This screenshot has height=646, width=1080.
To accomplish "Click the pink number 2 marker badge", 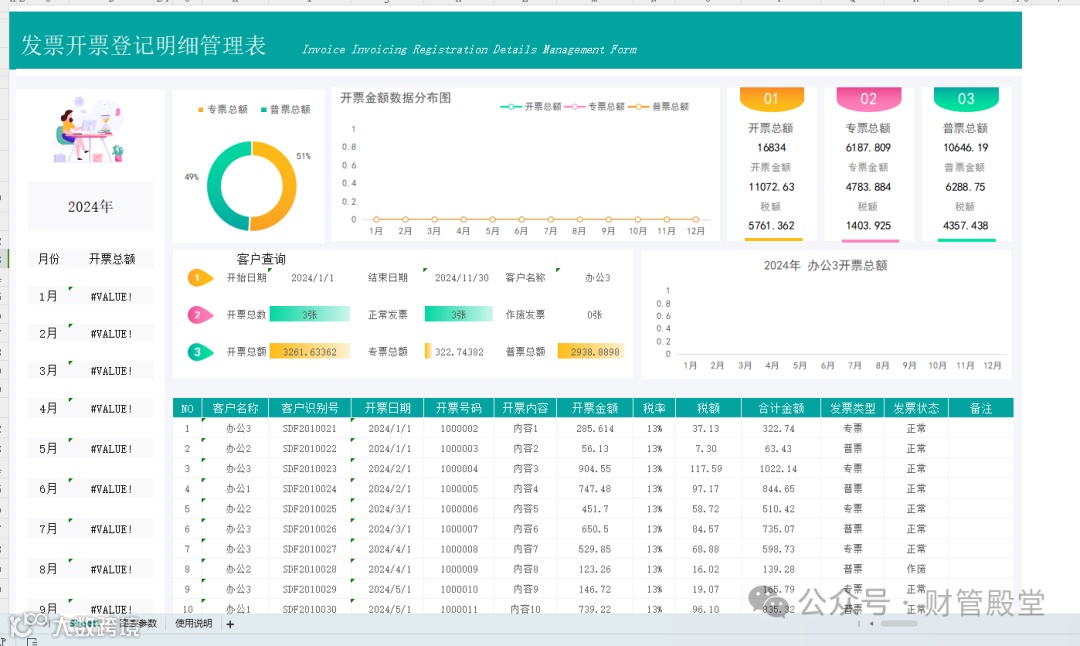I will click(x=200, y=315).
